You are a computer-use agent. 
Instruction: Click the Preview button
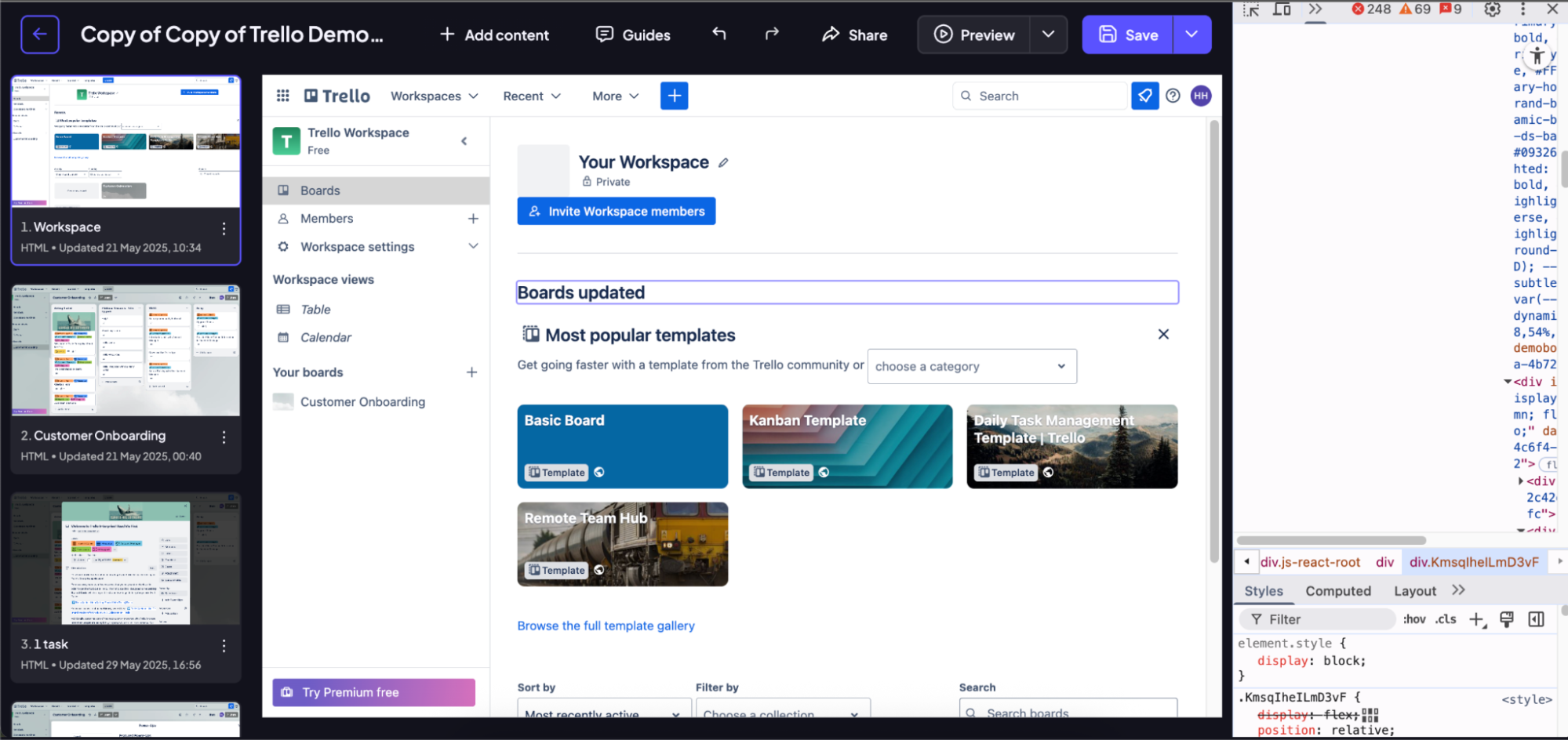click(x=974, y=34)
